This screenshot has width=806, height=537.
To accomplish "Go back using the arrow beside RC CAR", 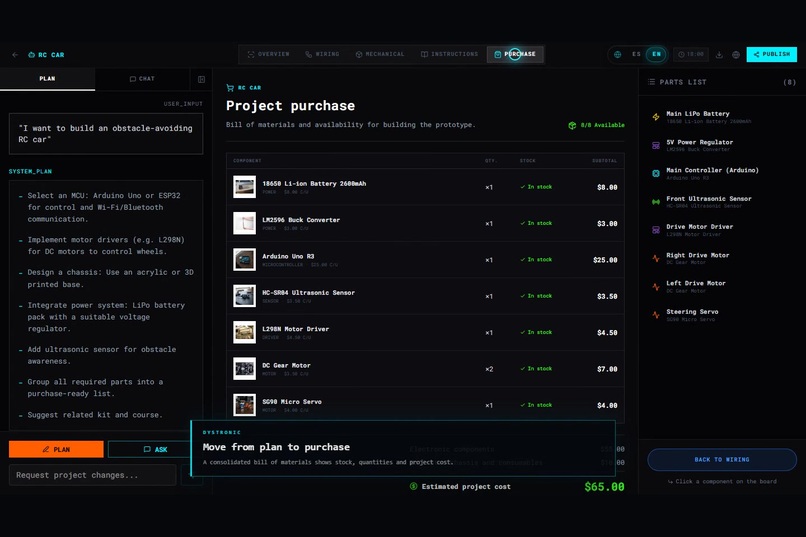I will (x=15, y=54).
